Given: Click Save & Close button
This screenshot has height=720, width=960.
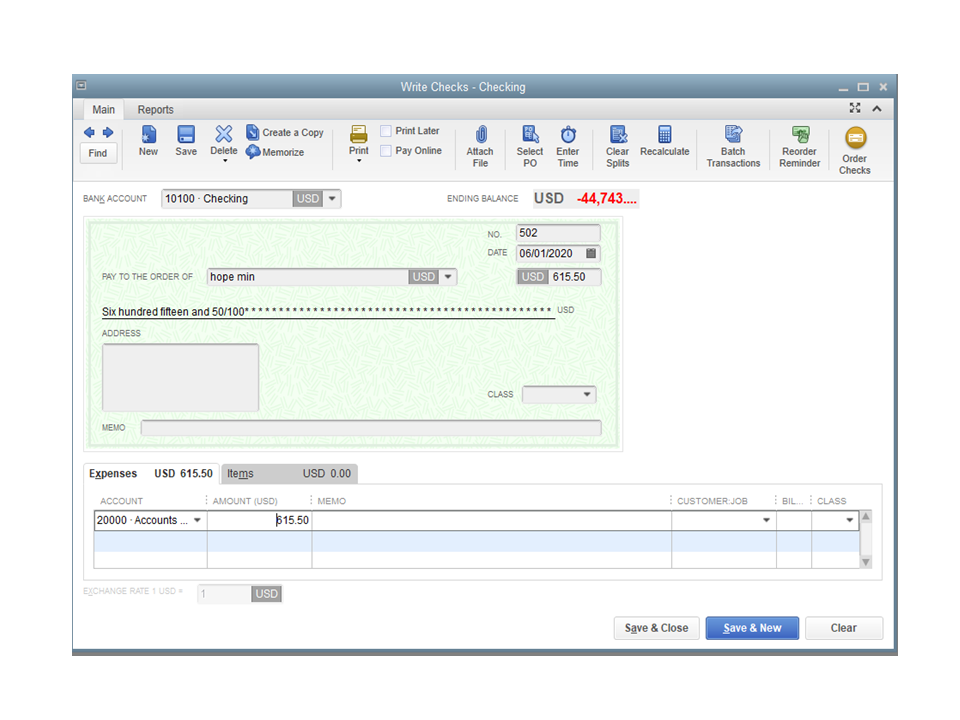Looking at the screenshot, I should (656, 628).
